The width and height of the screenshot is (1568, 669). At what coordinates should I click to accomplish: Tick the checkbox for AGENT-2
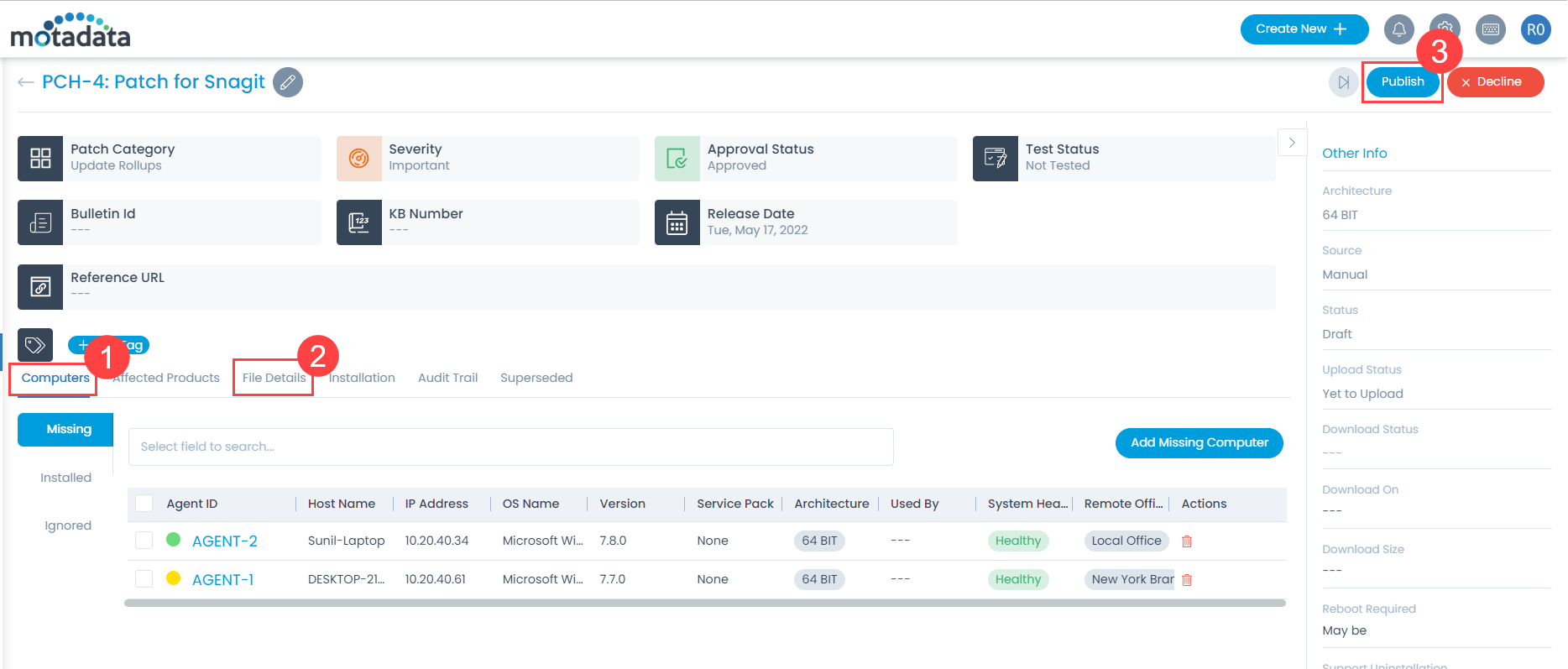144,541
